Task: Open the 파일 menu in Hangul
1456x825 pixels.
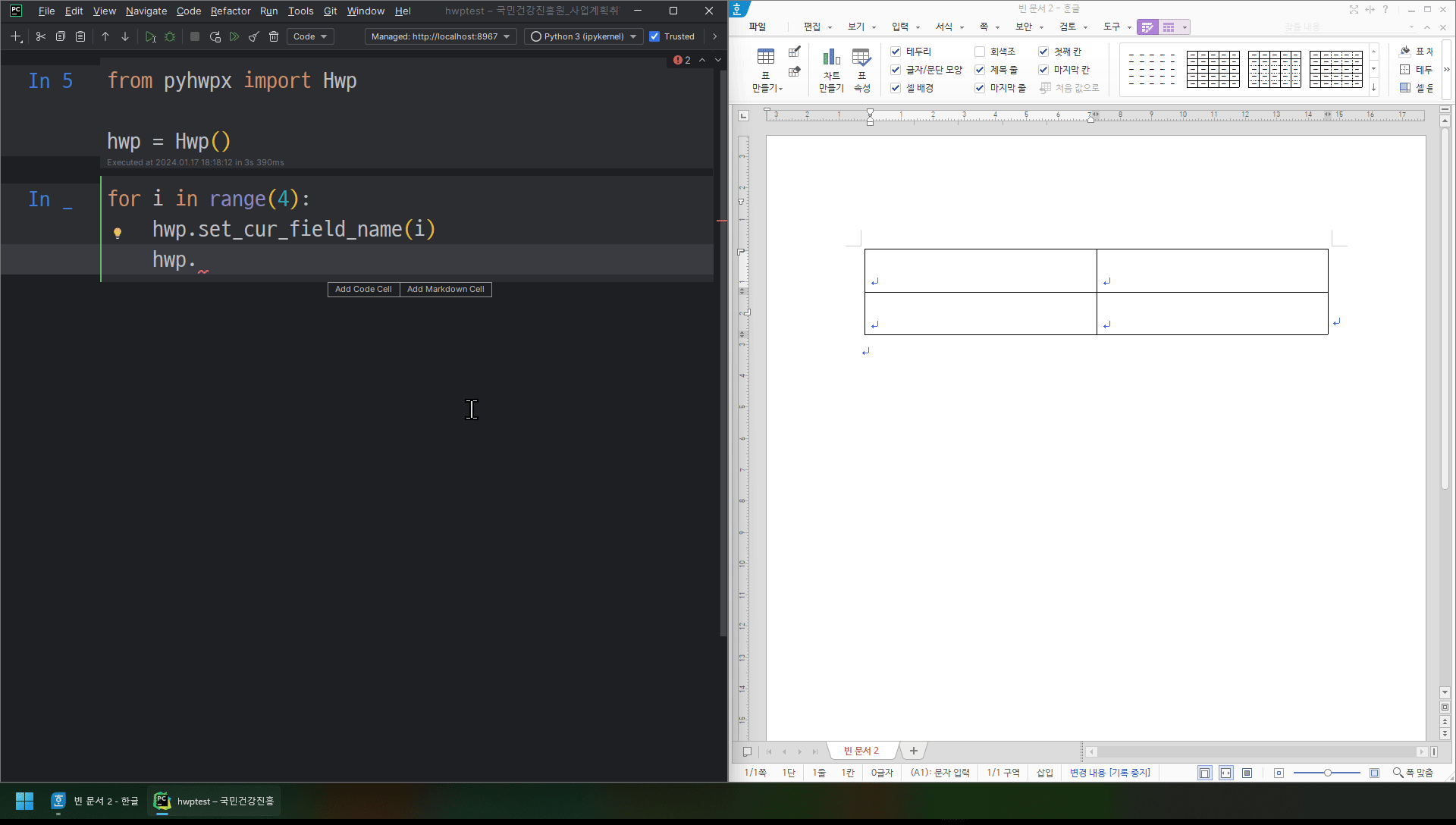Action: pos(757,27)
